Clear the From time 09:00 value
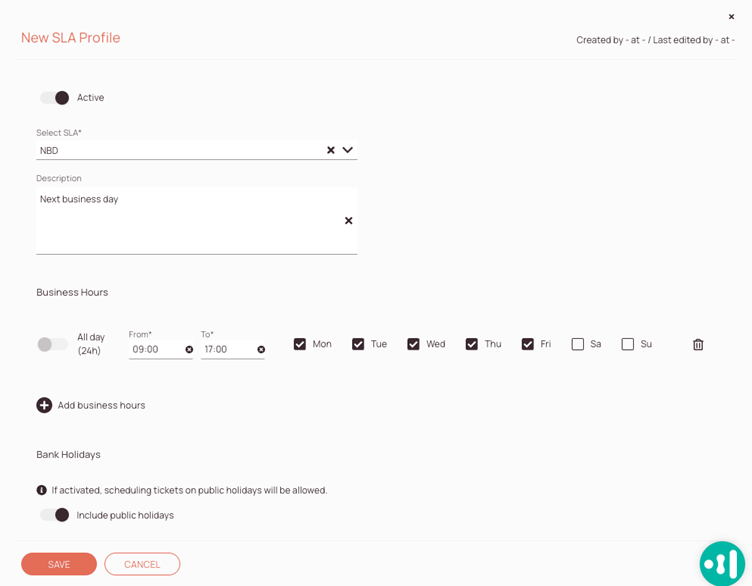The height and width of the screenshot is (586, 752). (189, 350)
